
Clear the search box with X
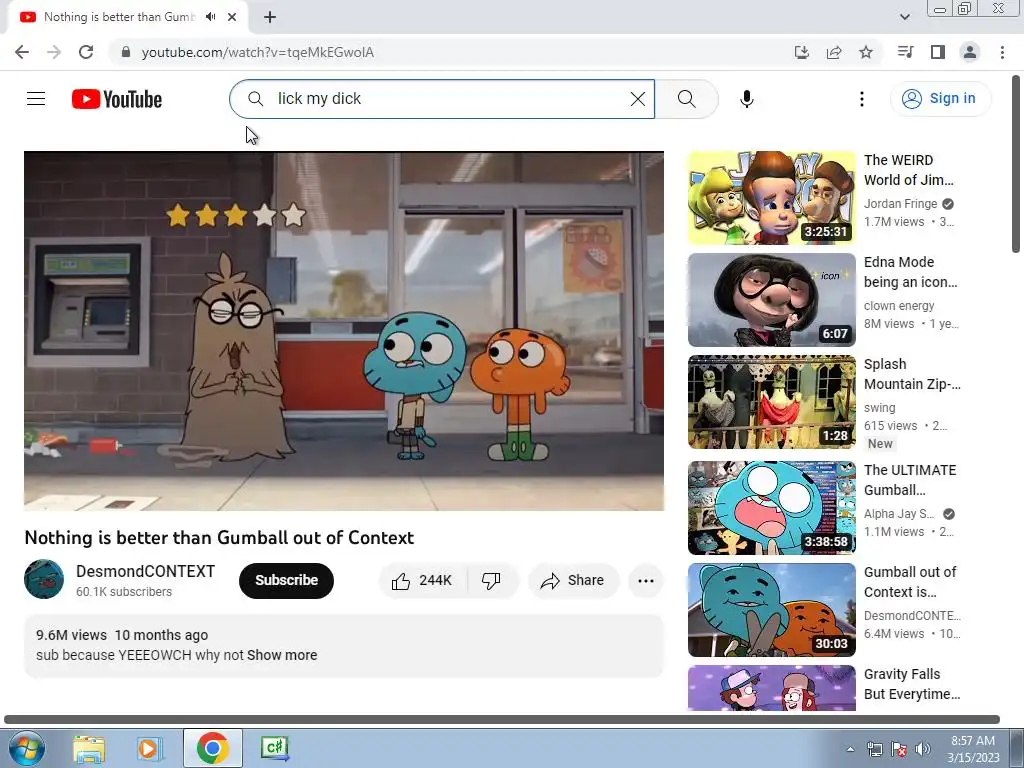pos(637,99)
